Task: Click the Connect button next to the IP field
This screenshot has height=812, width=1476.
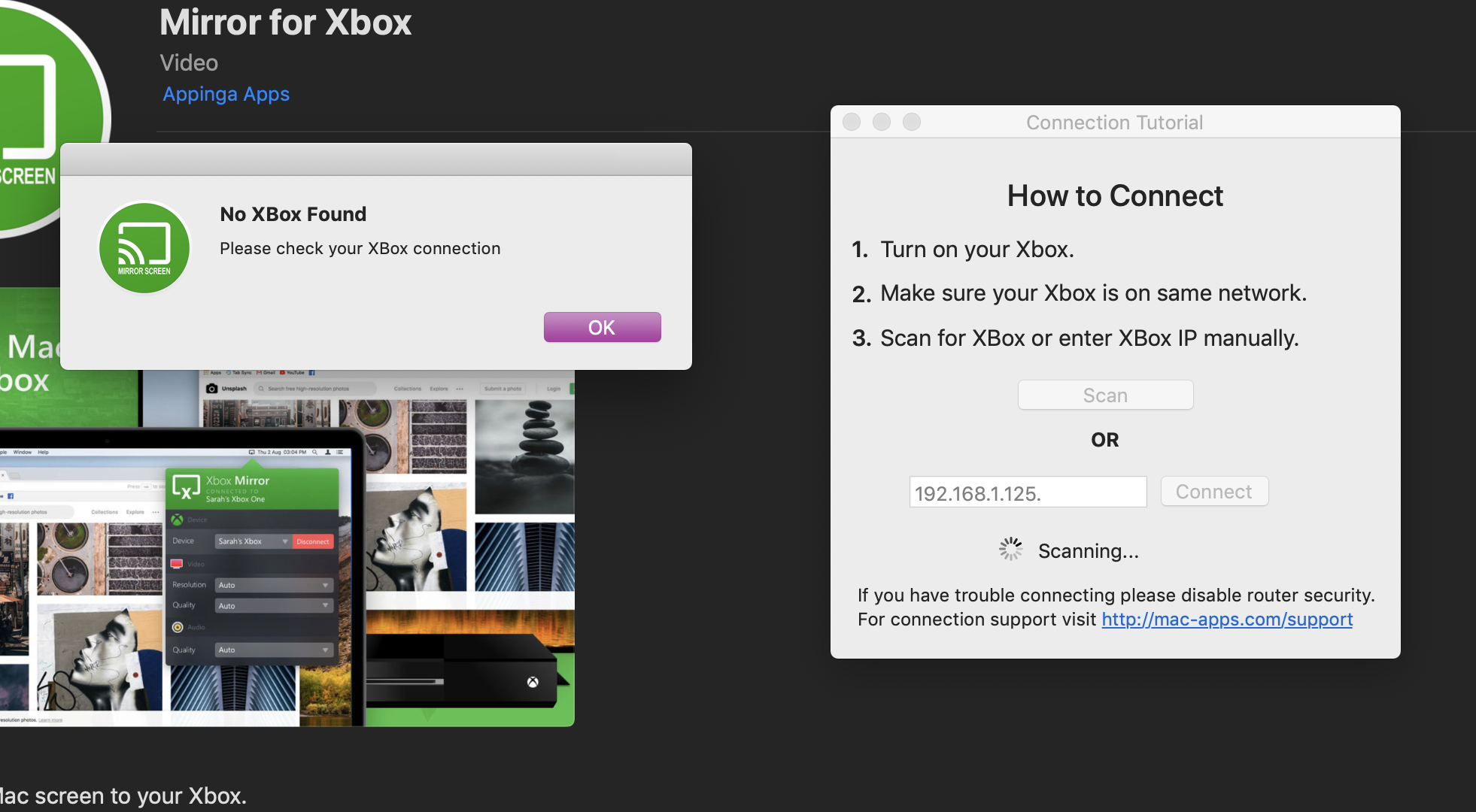Action: click(x=1214, y=491)
